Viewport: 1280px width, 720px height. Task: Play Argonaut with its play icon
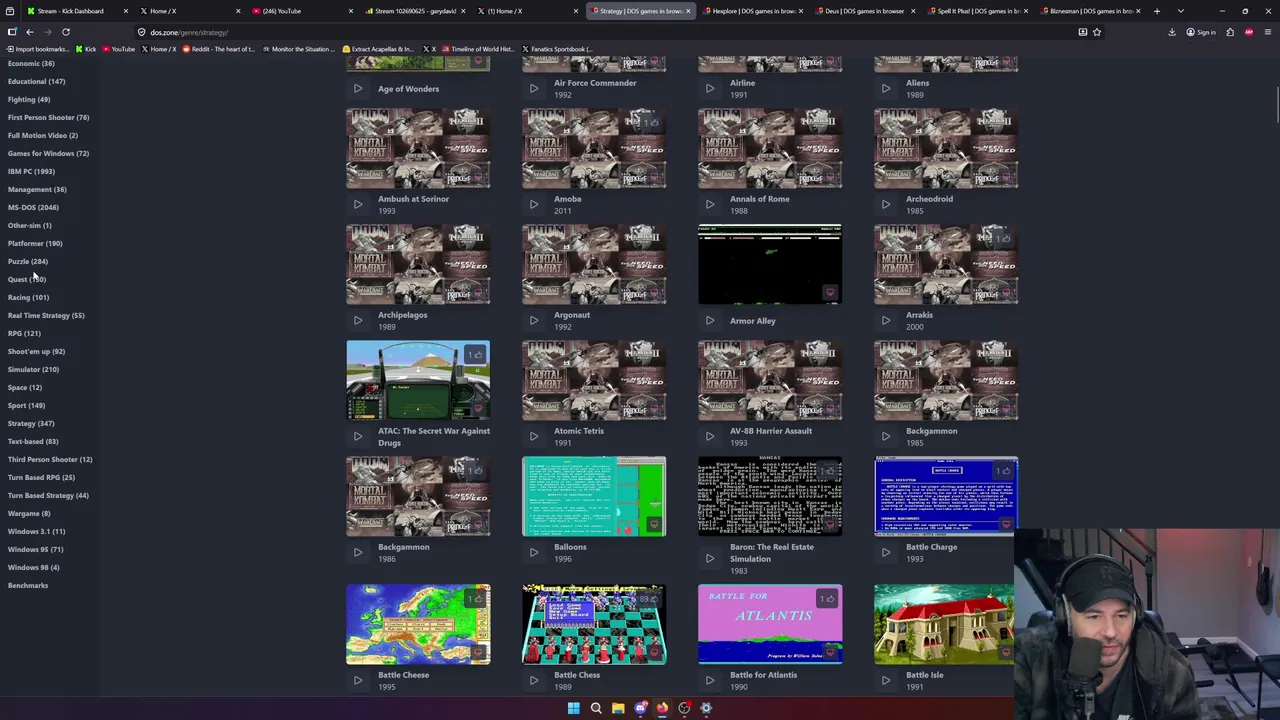tap(534, 321)
